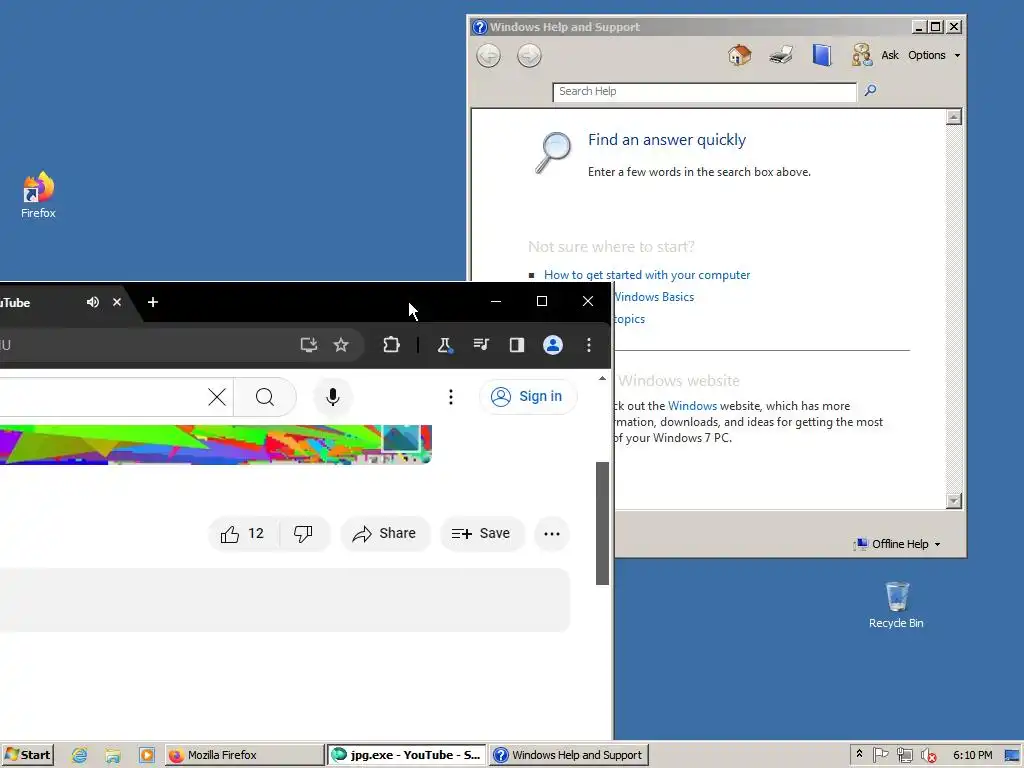
Task: Select the Recycle Bin desktop icon
Action: [896, 605]
